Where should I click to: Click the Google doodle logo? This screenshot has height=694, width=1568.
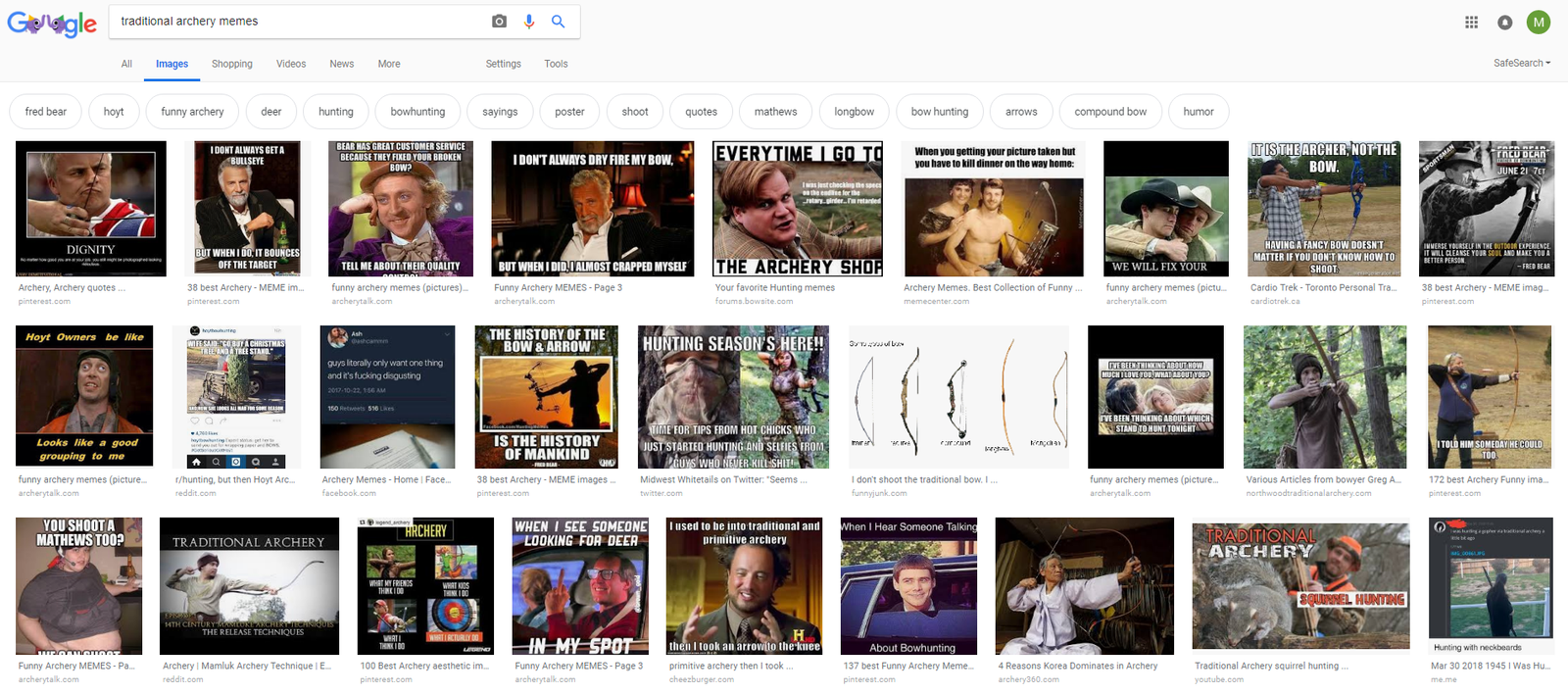tap(52, 24)
